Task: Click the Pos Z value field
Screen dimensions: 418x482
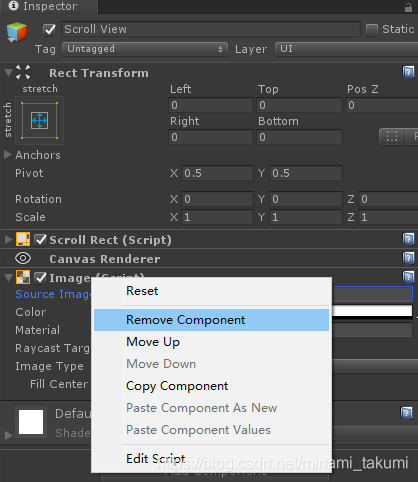Action: (x=382, y=105)
